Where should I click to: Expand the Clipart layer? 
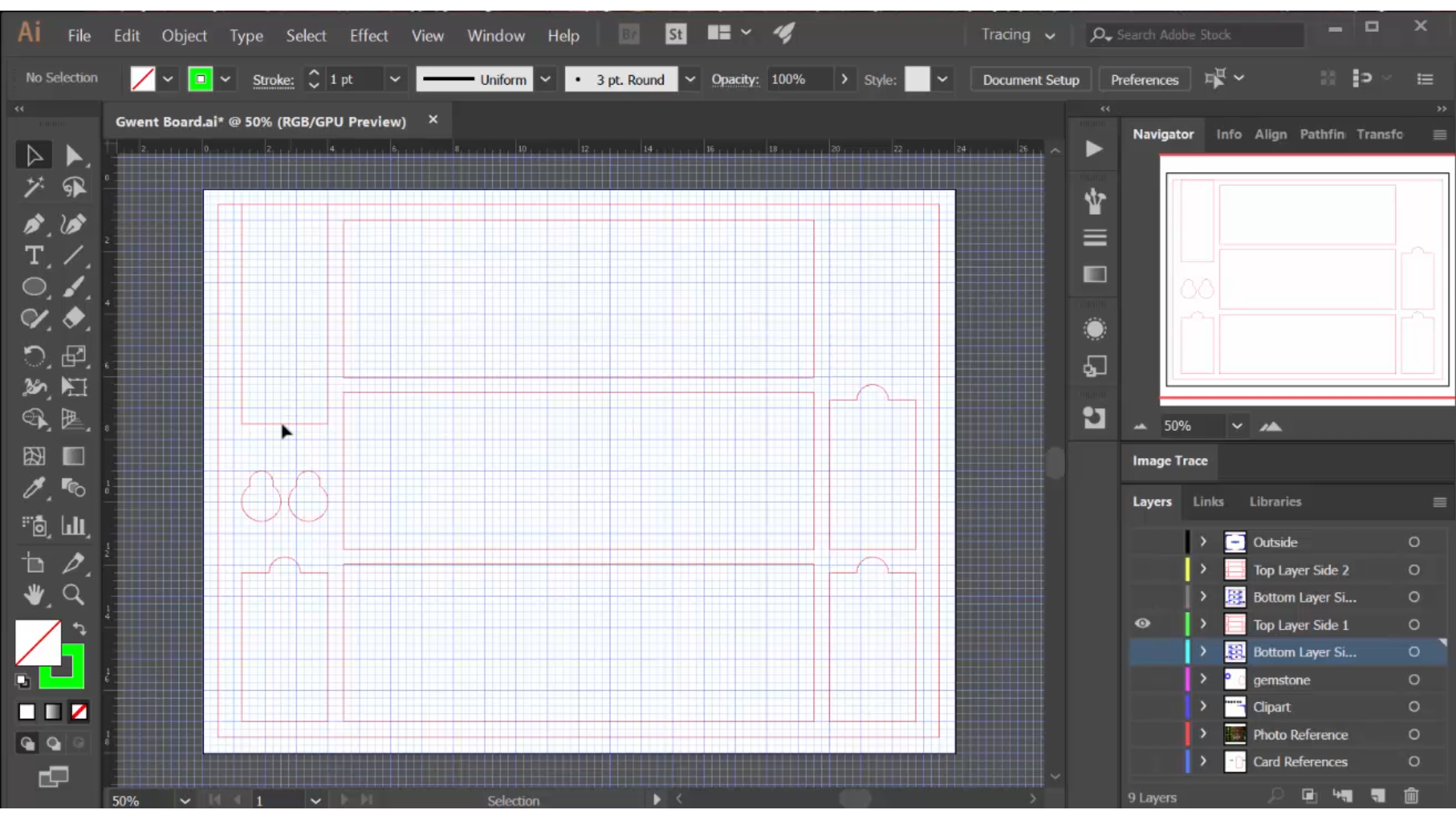pos(1203,706)
